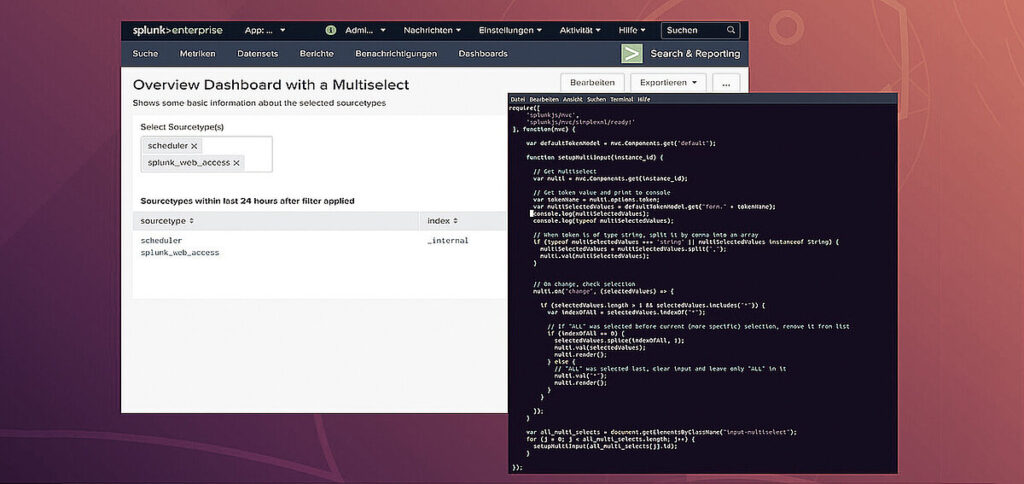
Task: Click the require([ line in the terminal
Action: (x=522, y=108)
